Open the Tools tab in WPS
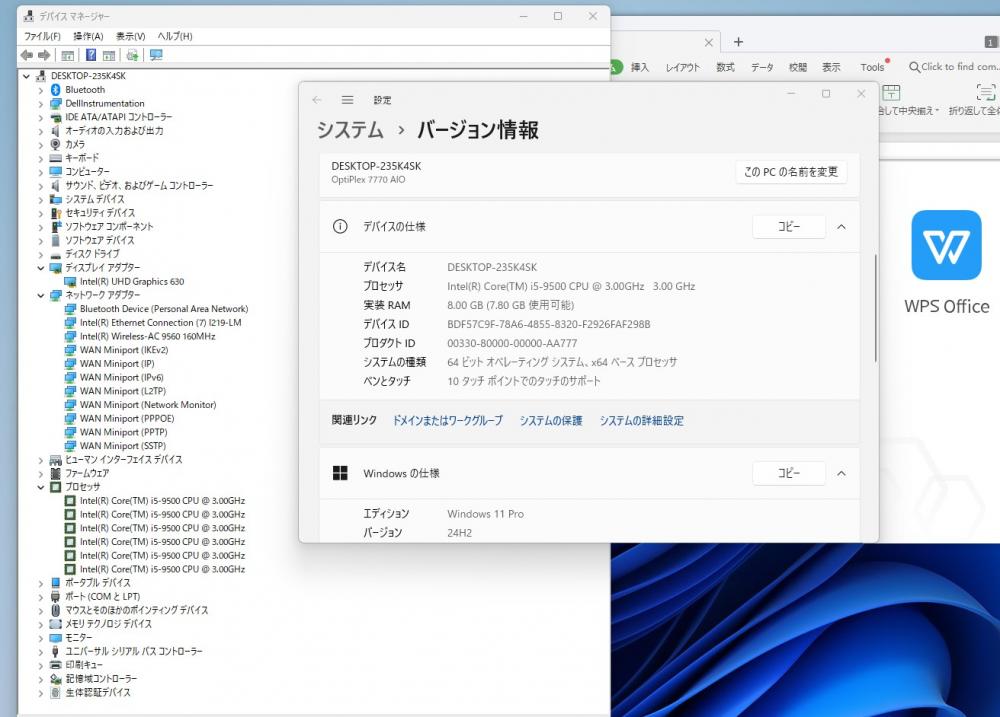This screenshot has height=717, width=1000. point(872,67)
